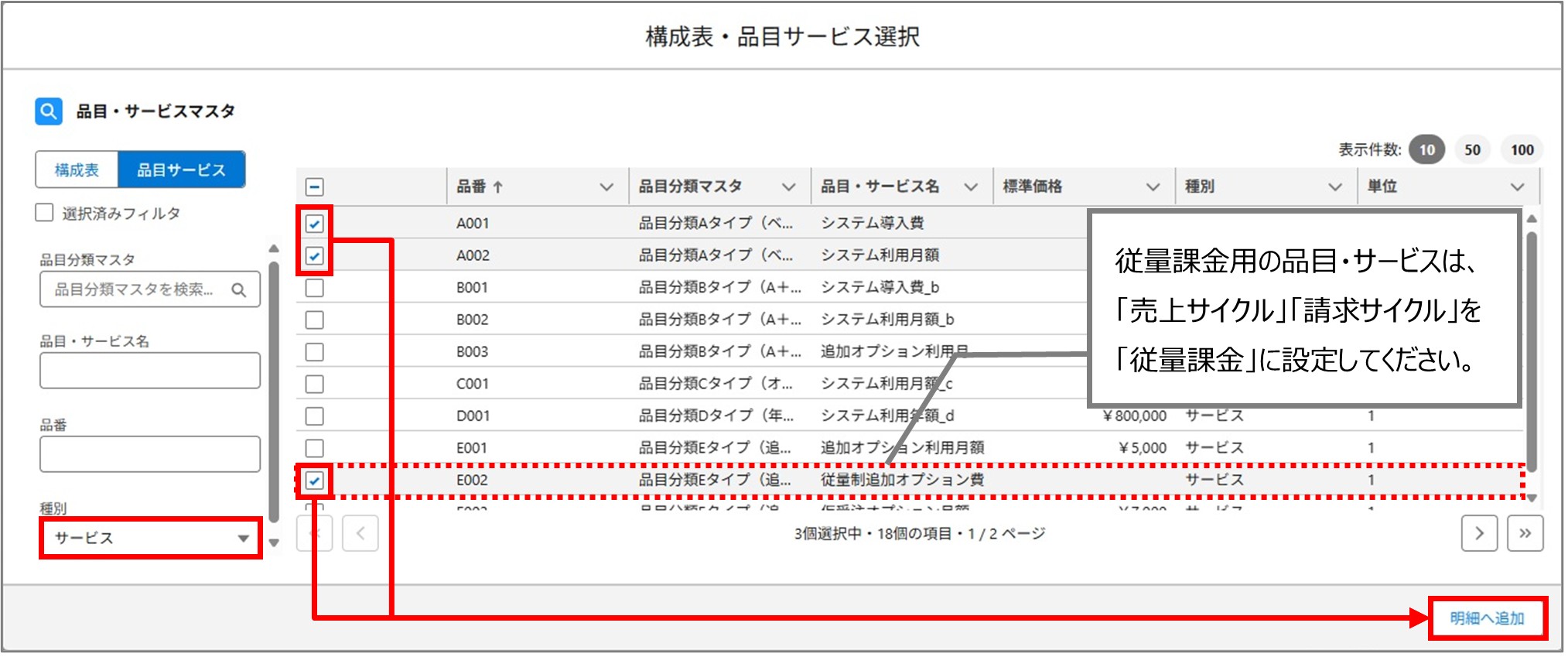Enable the 選択済みフィルタ checkbox

click(45, 213)
